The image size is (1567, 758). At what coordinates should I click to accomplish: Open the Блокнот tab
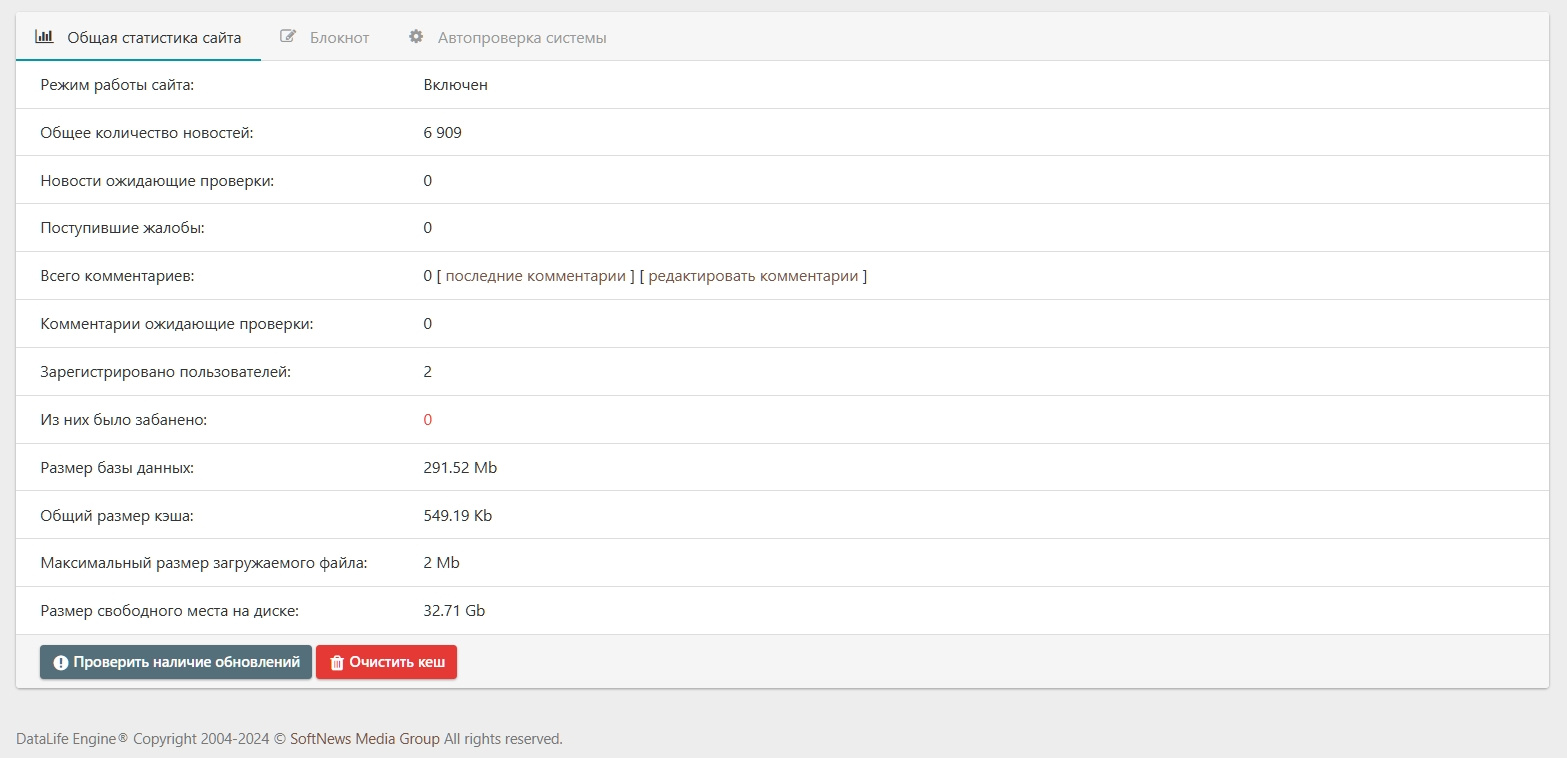pos(325,37)
